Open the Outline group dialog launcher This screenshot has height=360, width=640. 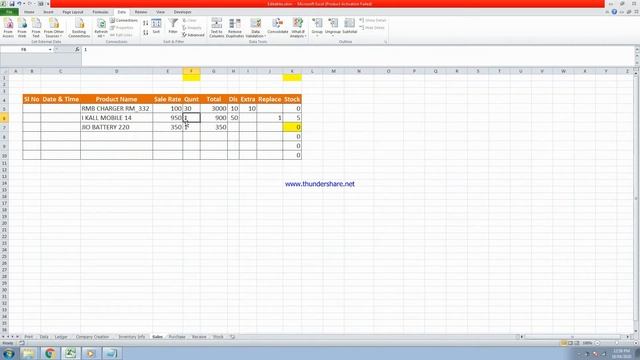point(385,42)
